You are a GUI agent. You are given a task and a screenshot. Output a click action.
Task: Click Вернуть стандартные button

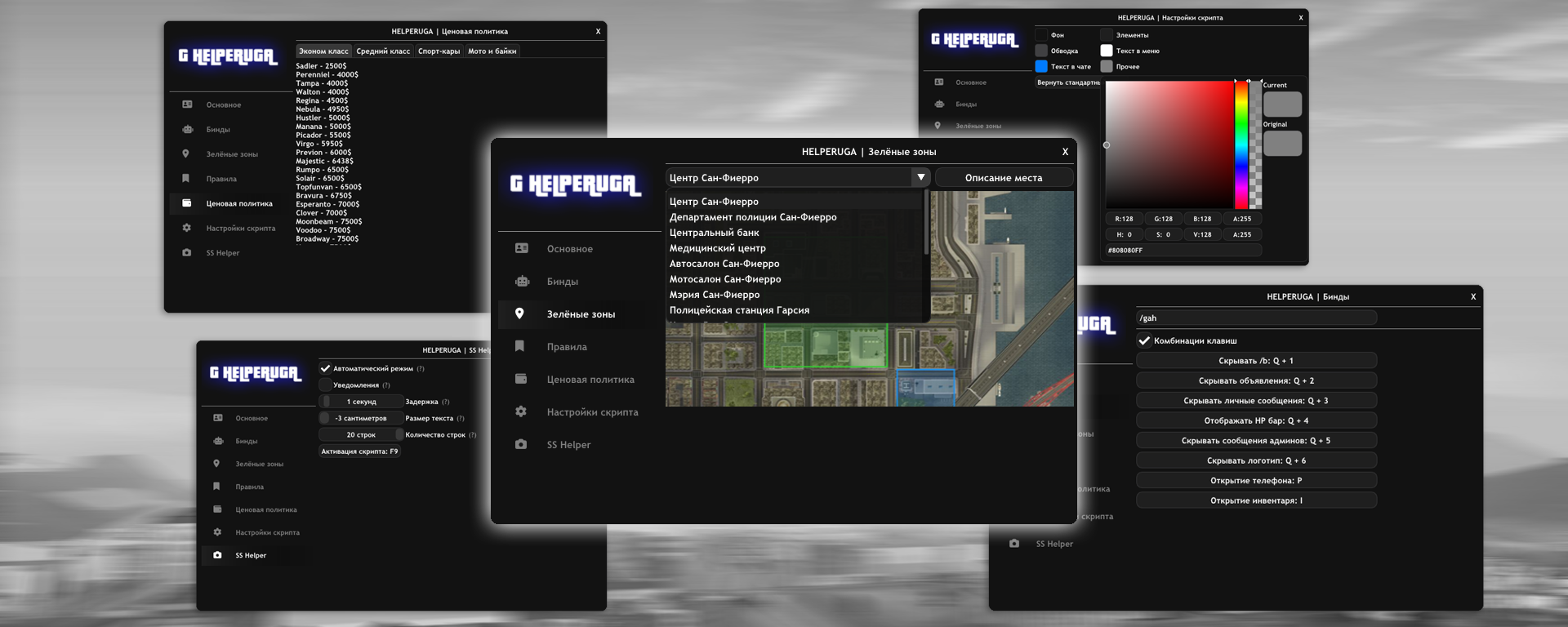pos(1067,82)
